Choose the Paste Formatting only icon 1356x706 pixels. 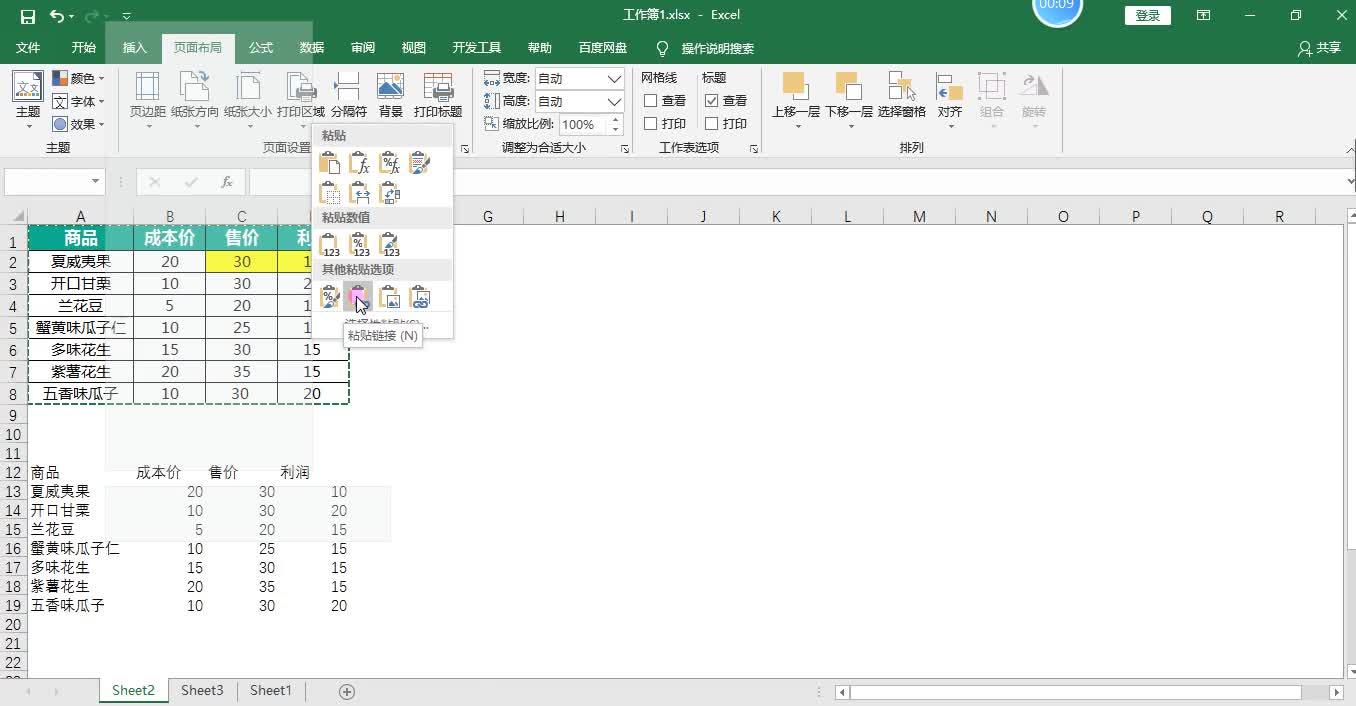click(x=329, y=297)
